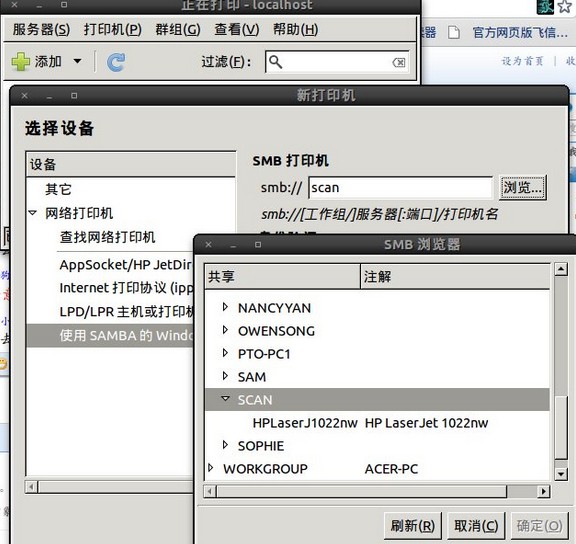Open the 服务器(S) menu
Viewport: 576px width, 544px height.
coord(41,29)
